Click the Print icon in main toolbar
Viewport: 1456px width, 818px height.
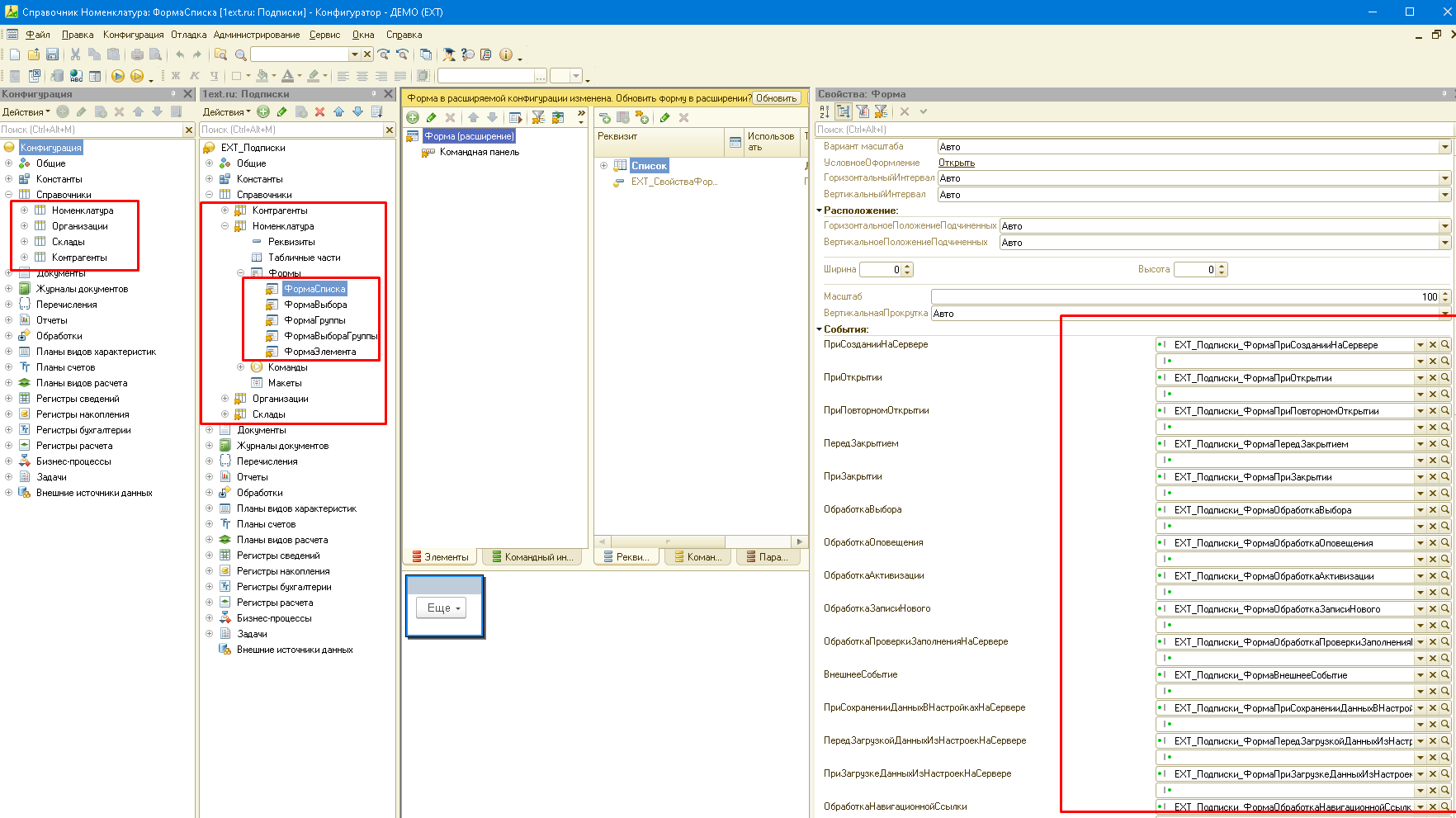pyautogui.click(x=137, y=54)
